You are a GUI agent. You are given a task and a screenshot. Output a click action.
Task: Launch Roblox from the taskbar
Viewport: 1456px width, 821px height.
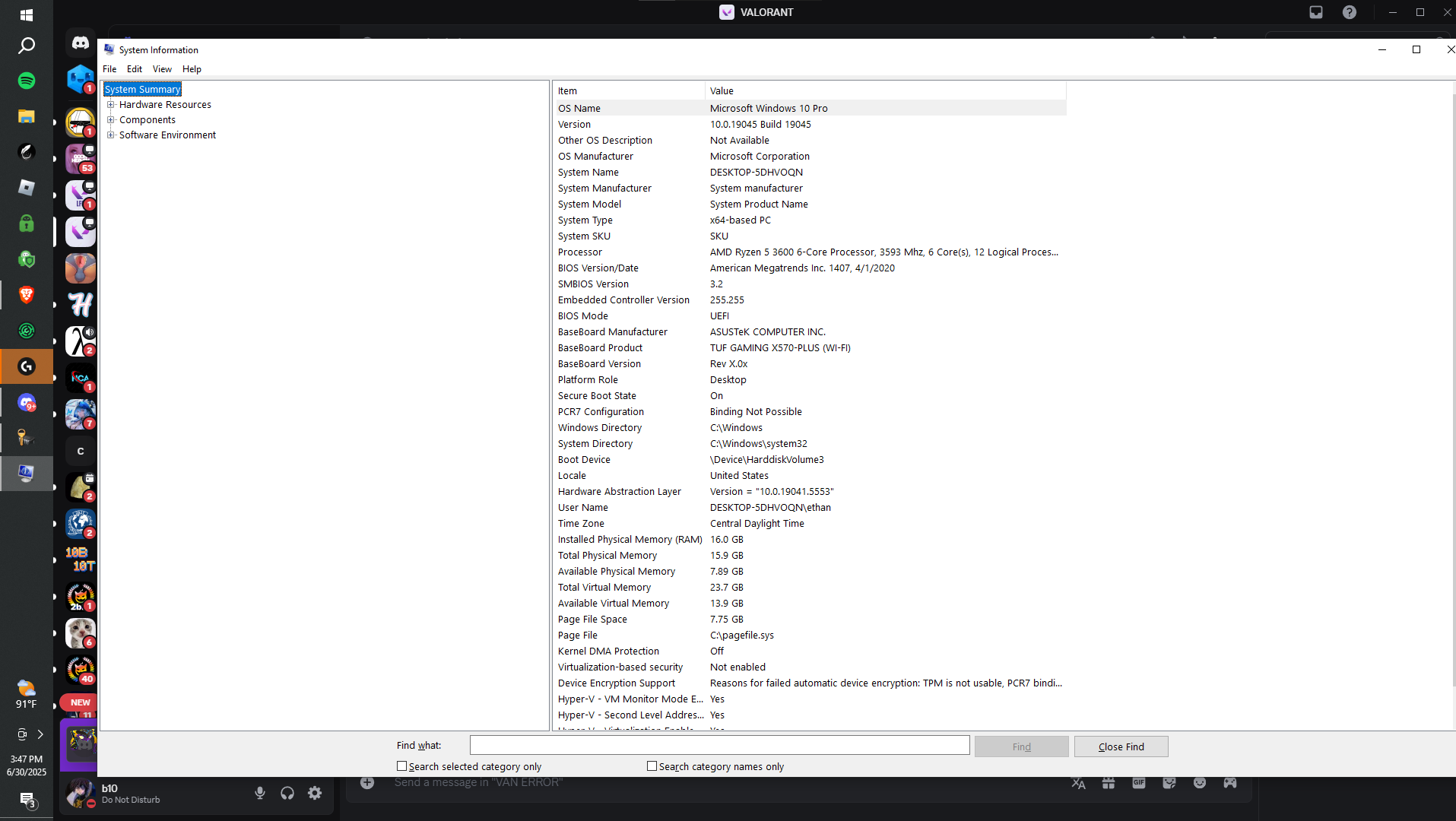pyautogui.click(x=27, y=188)
